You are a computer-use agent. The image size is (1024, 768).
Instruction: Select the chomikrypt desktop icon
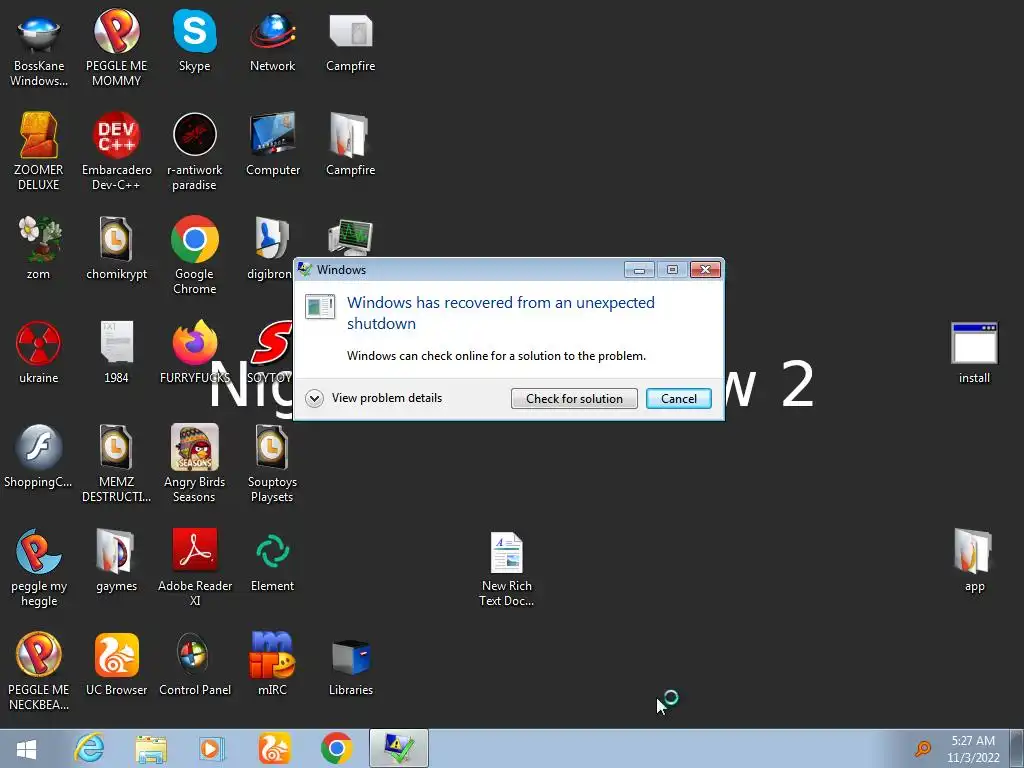116,248
